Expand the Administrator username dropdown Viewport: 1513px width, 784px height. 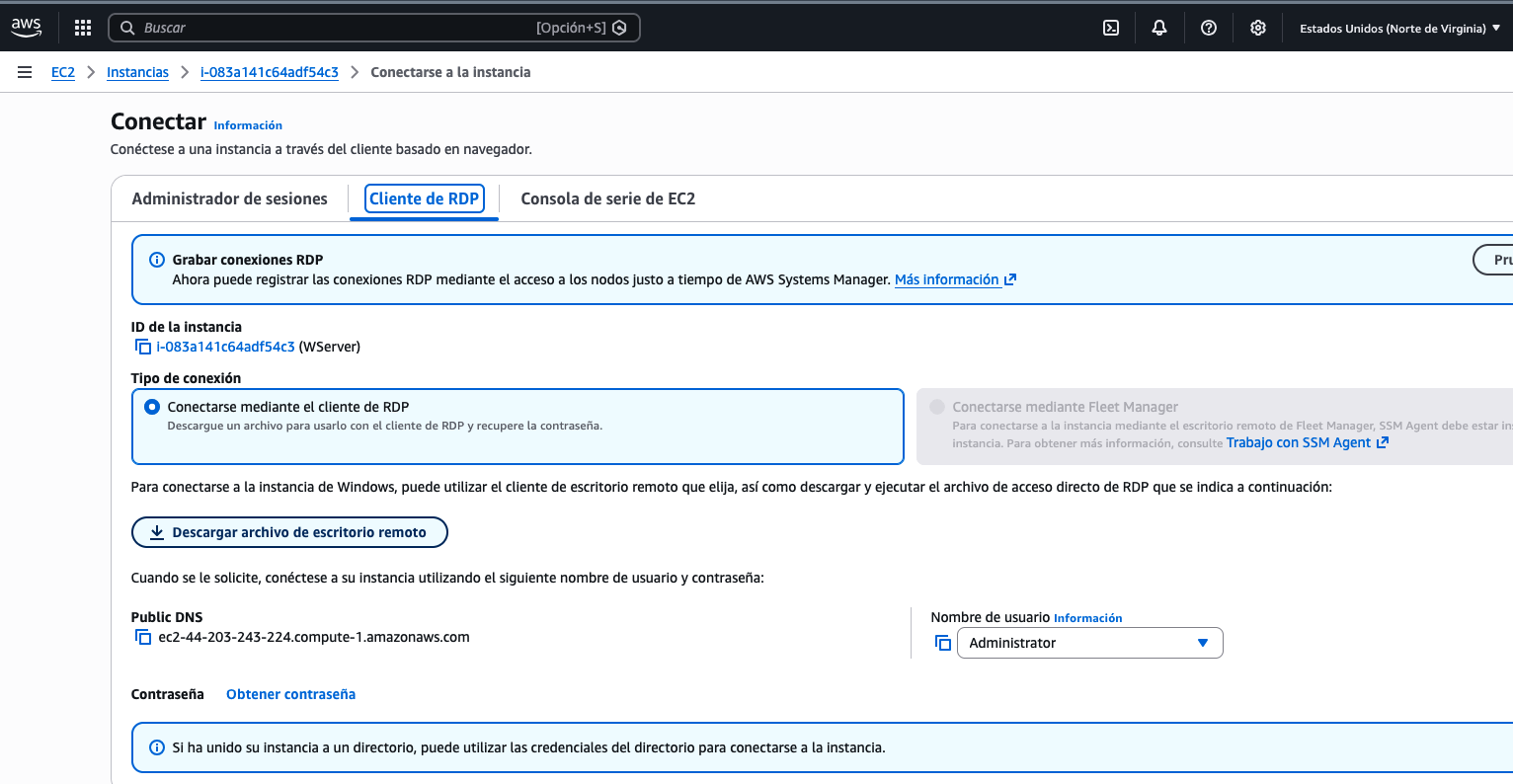tap(1089, 643)
